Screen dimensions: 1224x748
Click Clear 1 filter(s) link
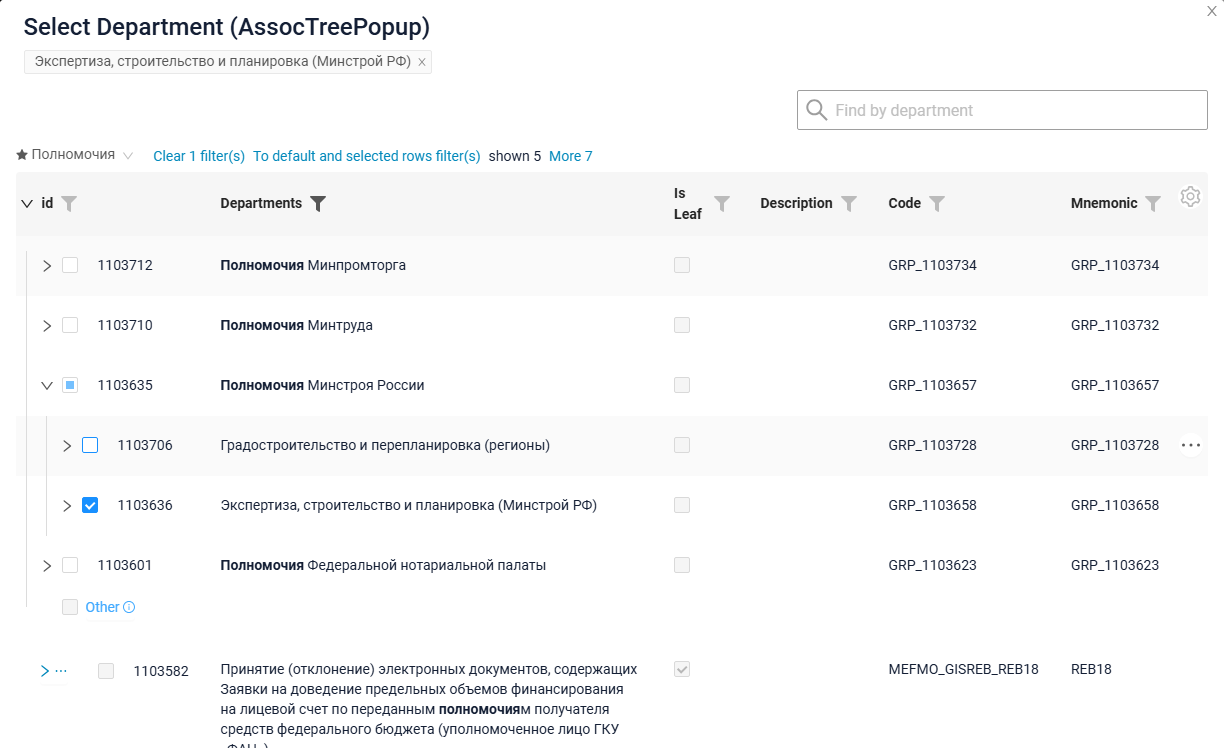tap(199, 156)
